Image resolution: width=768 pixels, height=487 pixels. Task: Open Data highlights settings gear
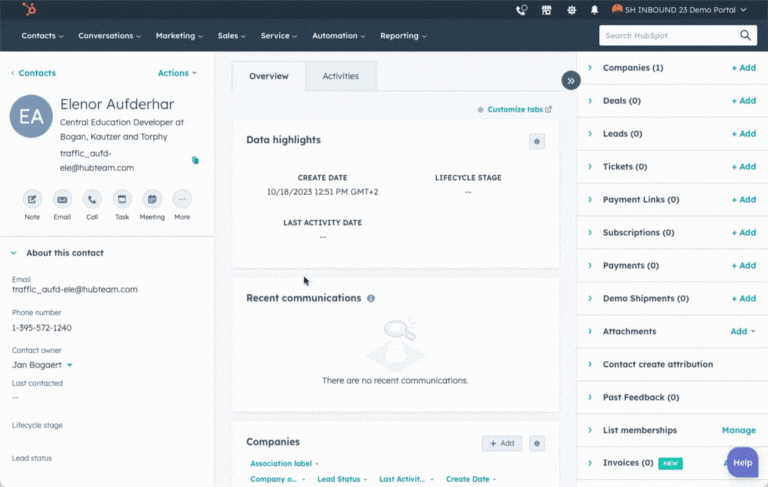(537, 142)
